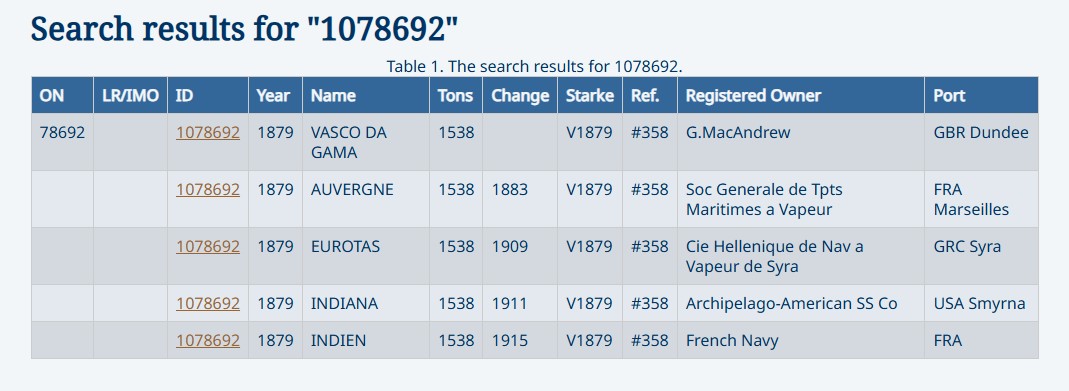This screenshot has width=1069, height=391.
Task: Click the Starke column header
Action: point(590,95)
